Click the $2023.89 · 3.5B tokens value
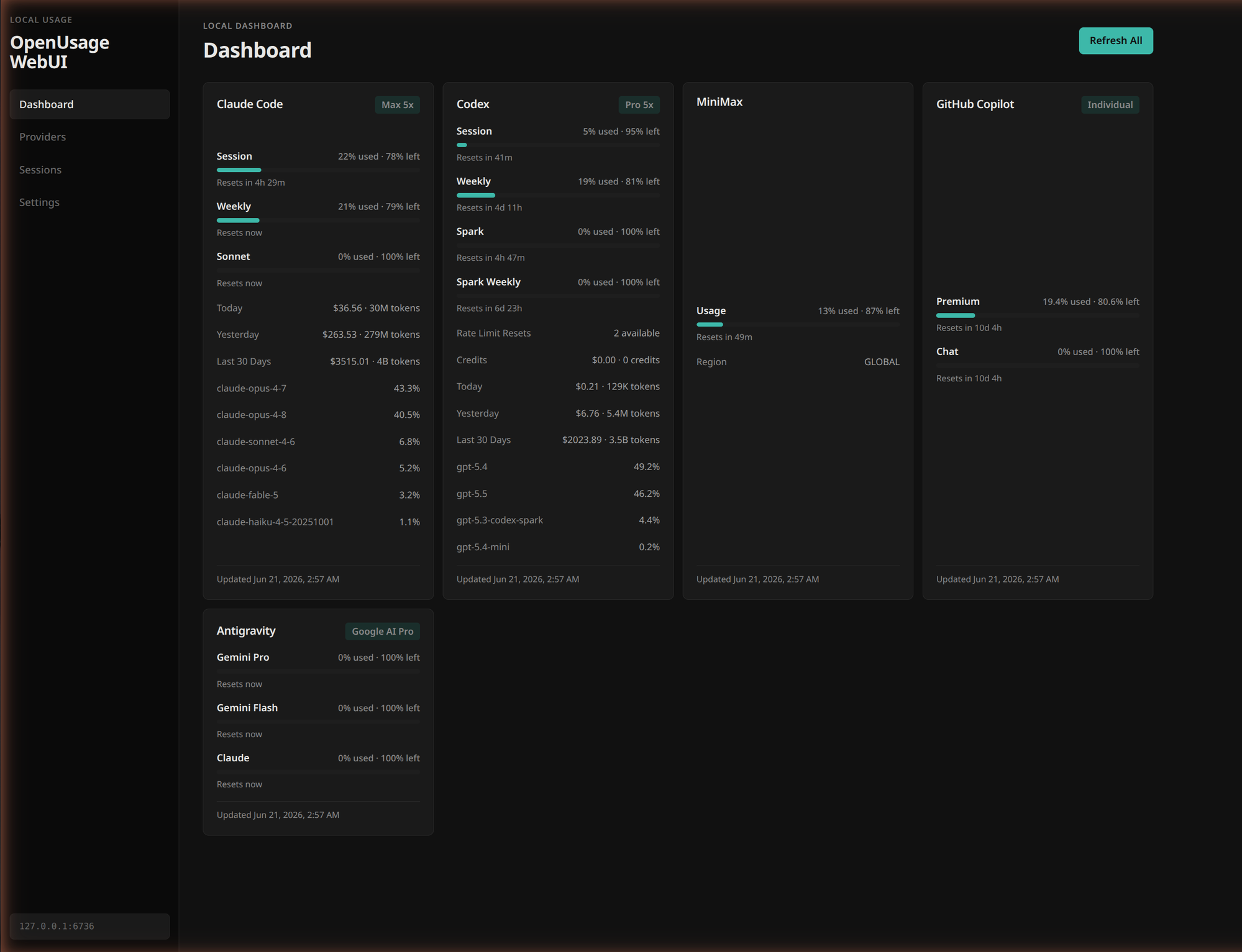The height and width of the screenshot is (952, 1242). point(611,440)
